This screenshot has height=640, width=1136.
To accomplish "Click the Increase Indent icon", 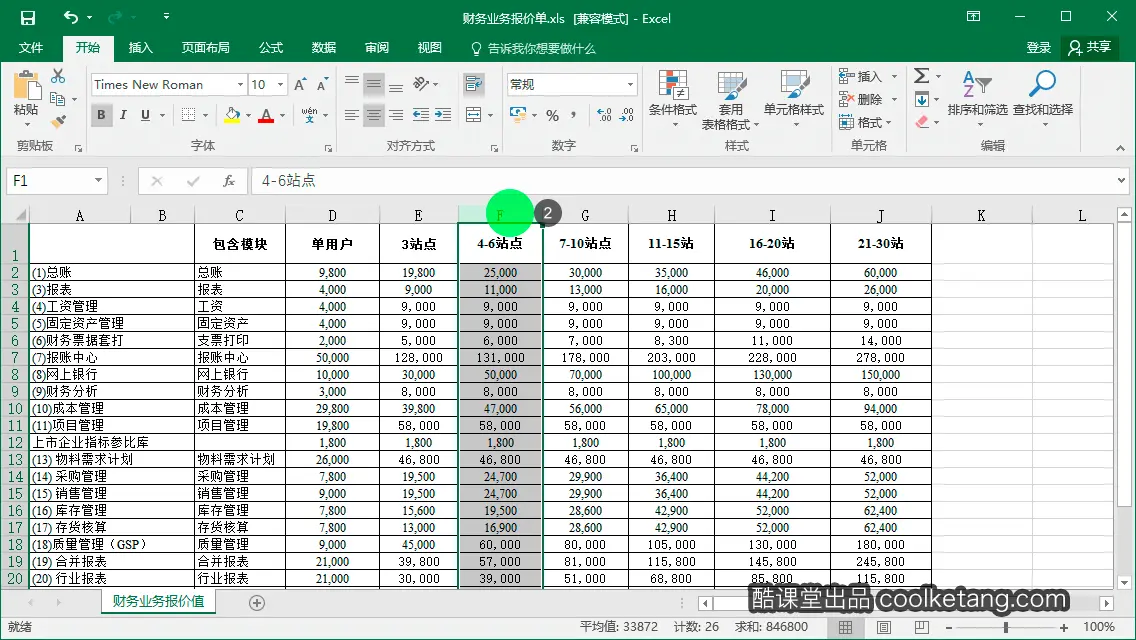I will click(x=443, y=115).
